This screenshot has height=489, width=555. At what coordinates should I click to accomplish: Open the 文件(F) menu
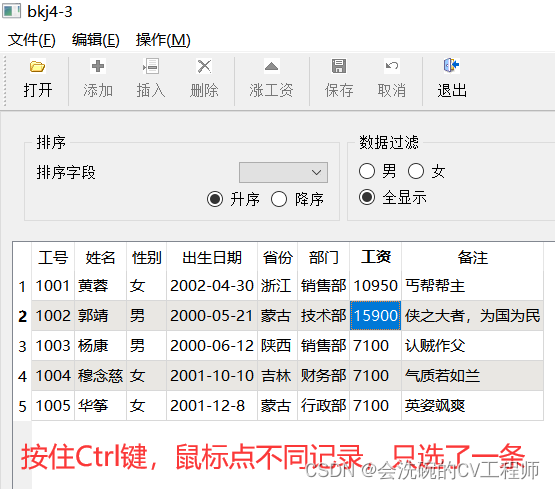tap(32, 40)
